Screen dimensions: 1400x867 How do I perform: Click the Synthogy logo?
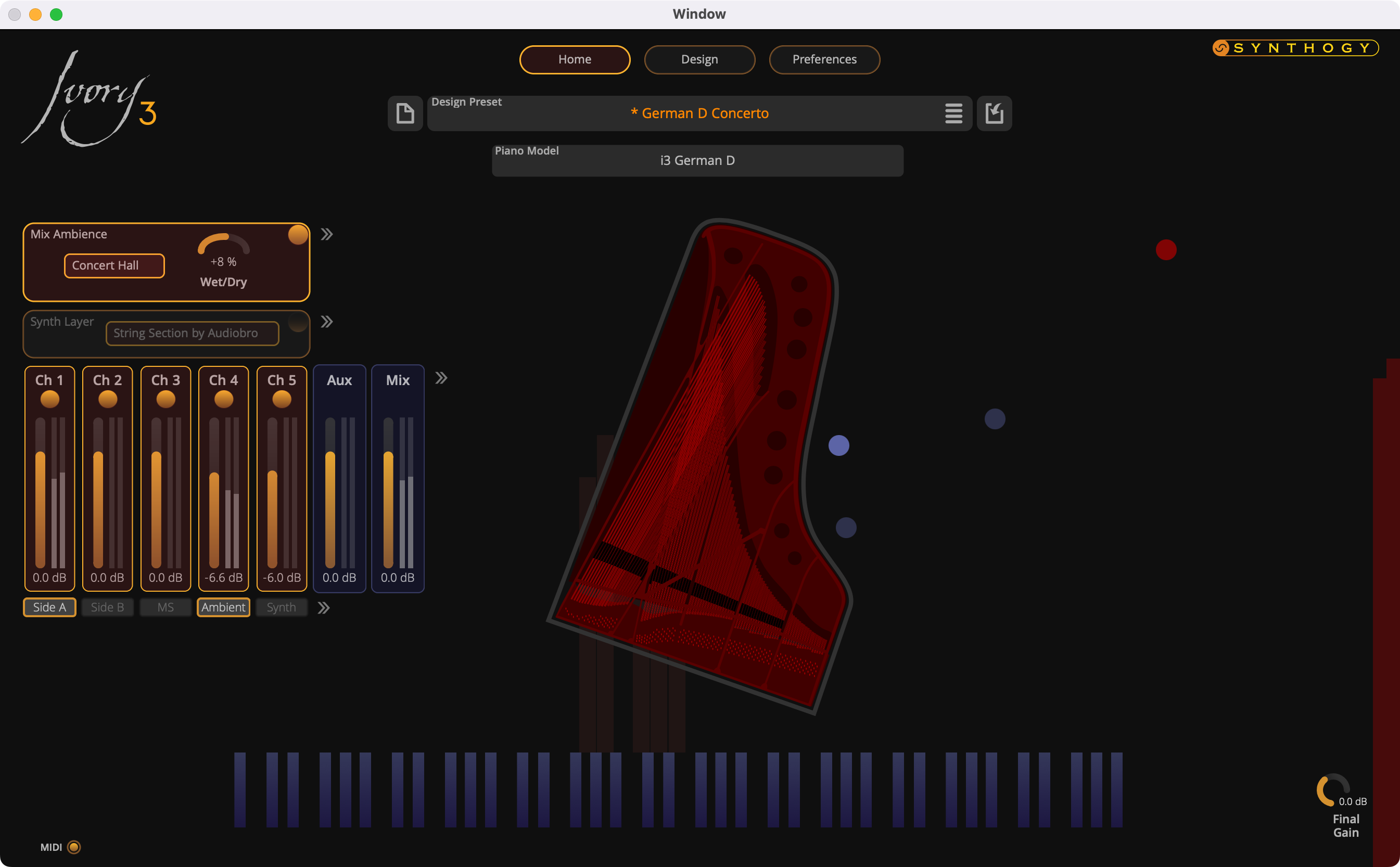pos(1295,47)
